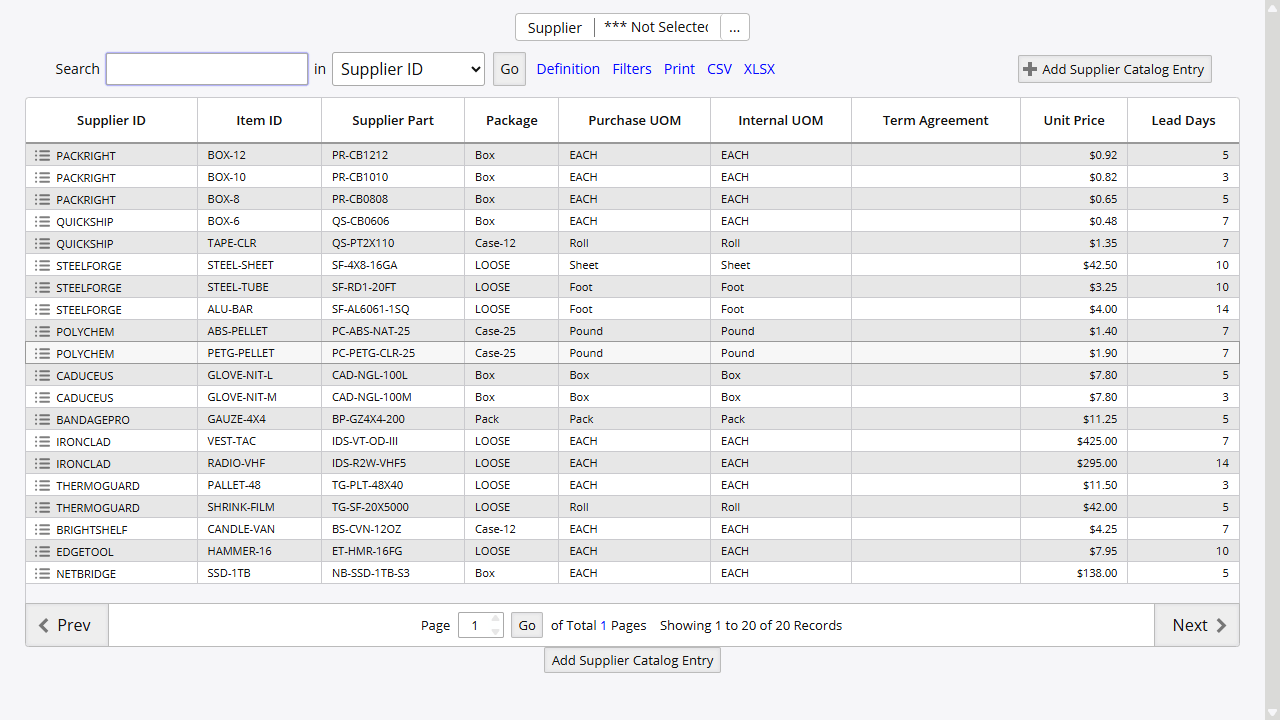Open row menu icon for NETBRIDGE SSD-1TB
Image resolution: width=1280 pixels, height=720 pixels.
coord(40,573)
